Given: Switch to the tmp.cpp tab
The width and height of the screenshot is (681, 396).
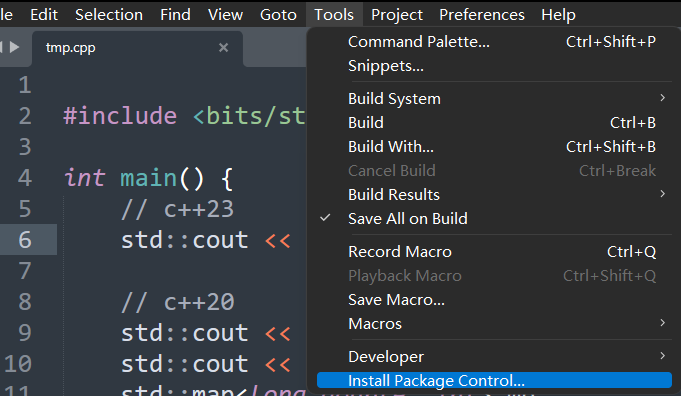Looking at the screenshot, I should pos(70,47).
